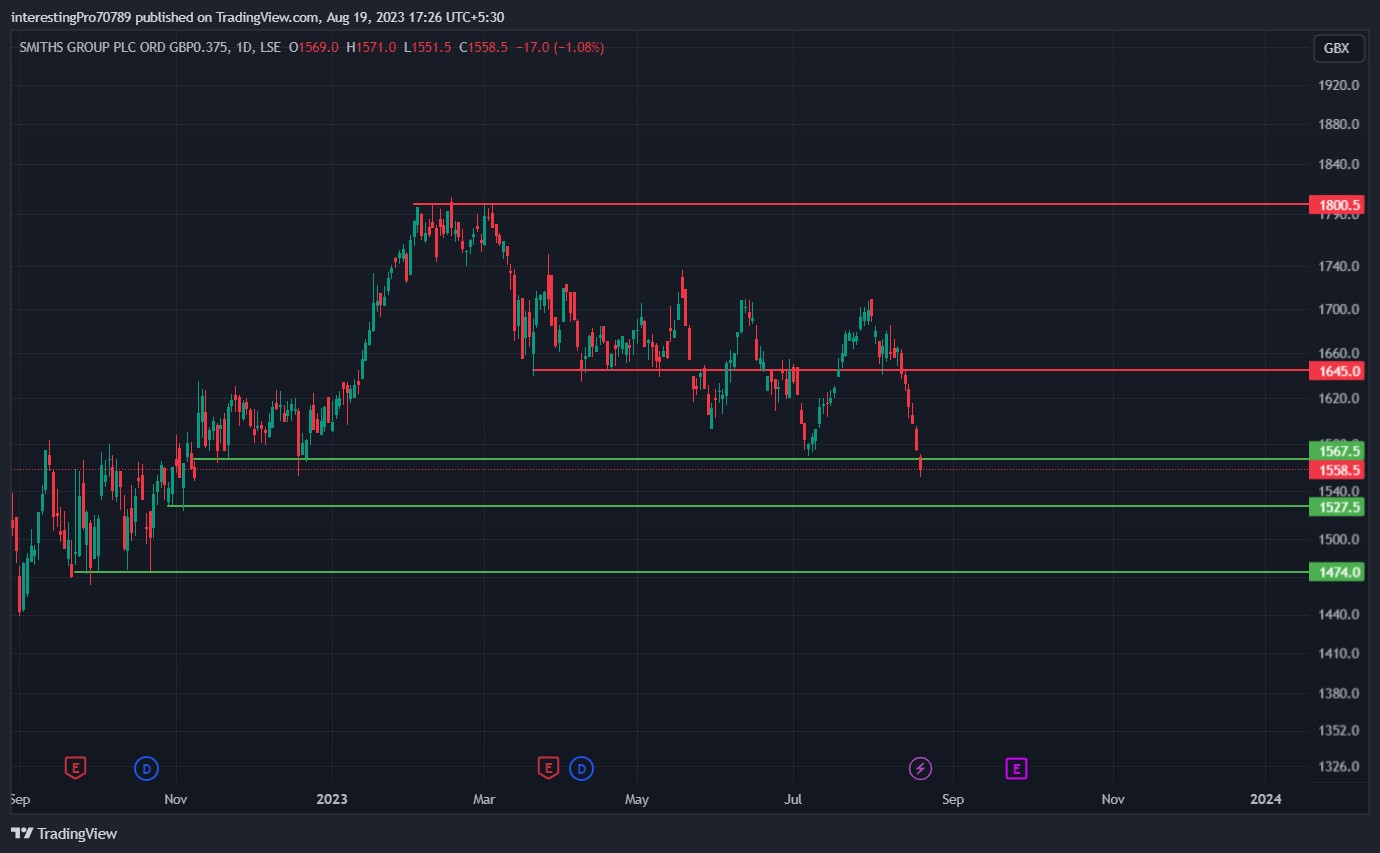This screenshot has height=853, width=1380.
Task: Click the red earnings E marker nearest Sep 2022
Action: (75, 768)
